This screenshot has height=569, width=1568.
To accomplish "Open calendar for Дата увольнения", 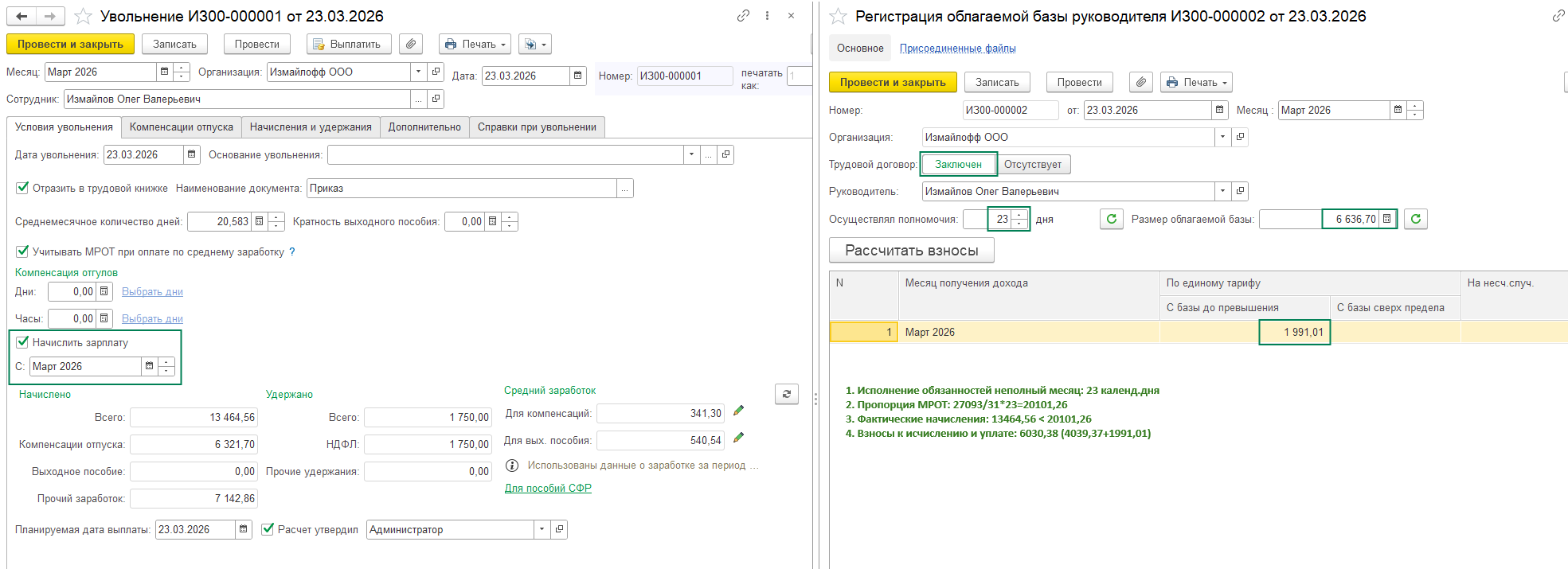I will (191, 154).
